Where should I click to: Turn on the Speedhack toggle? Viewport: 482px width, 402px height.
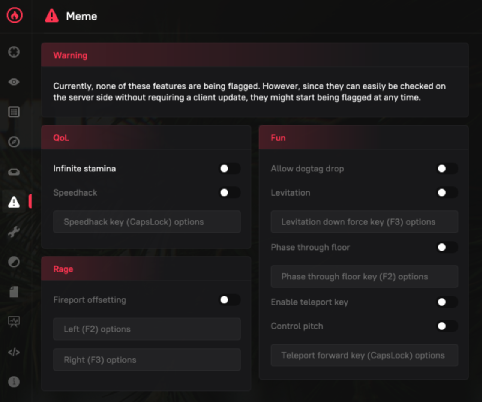229,193
